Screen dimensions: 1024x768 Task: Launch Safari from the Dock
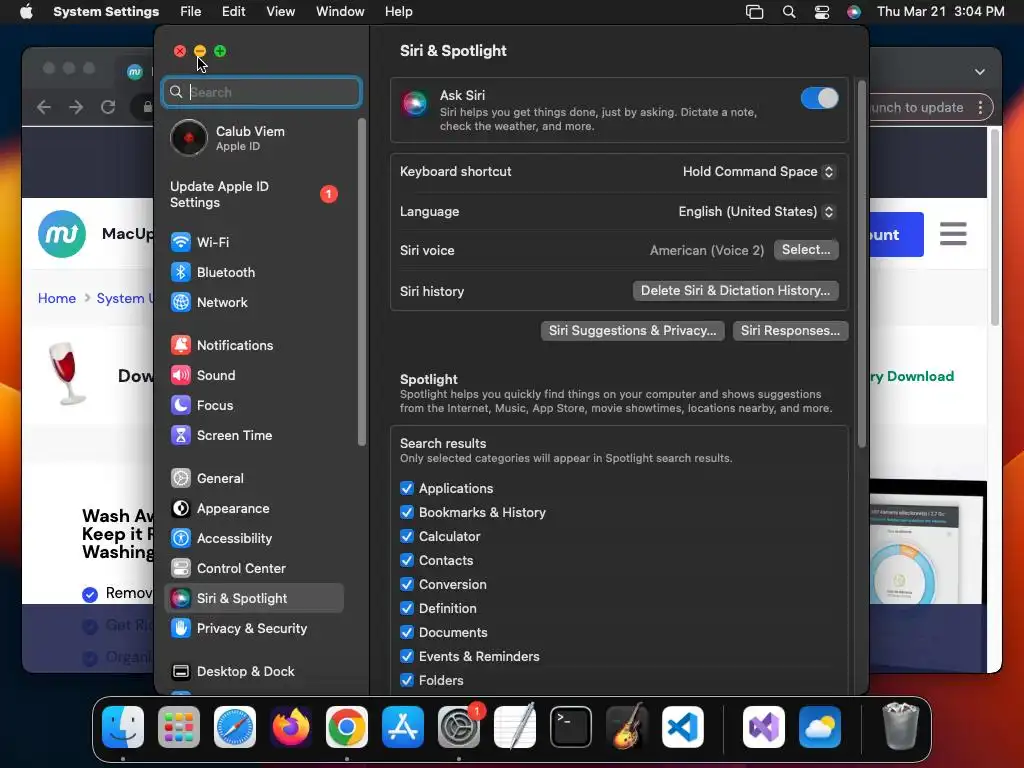235,727
